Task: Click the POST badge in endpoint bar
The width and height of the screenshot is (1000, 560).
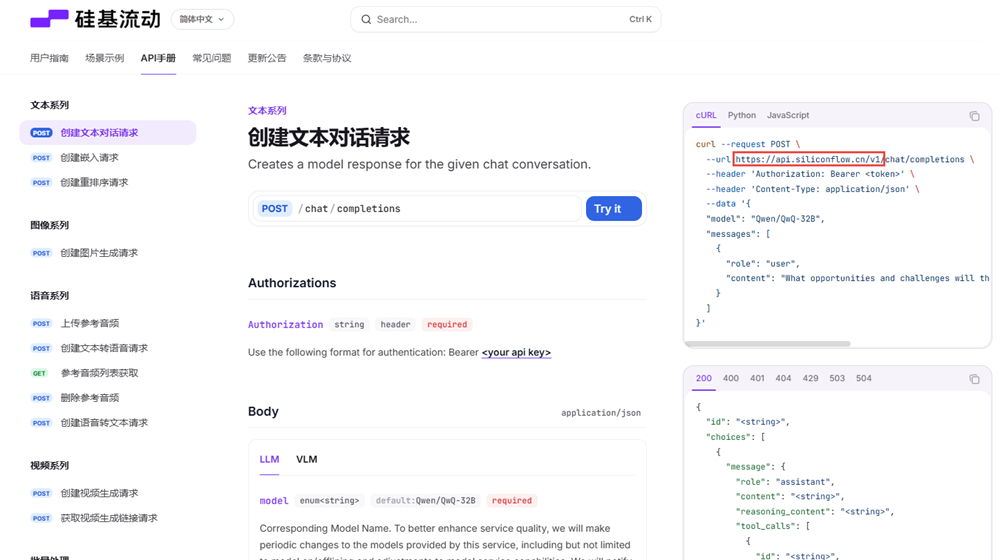Action: (x=274, y=209)
